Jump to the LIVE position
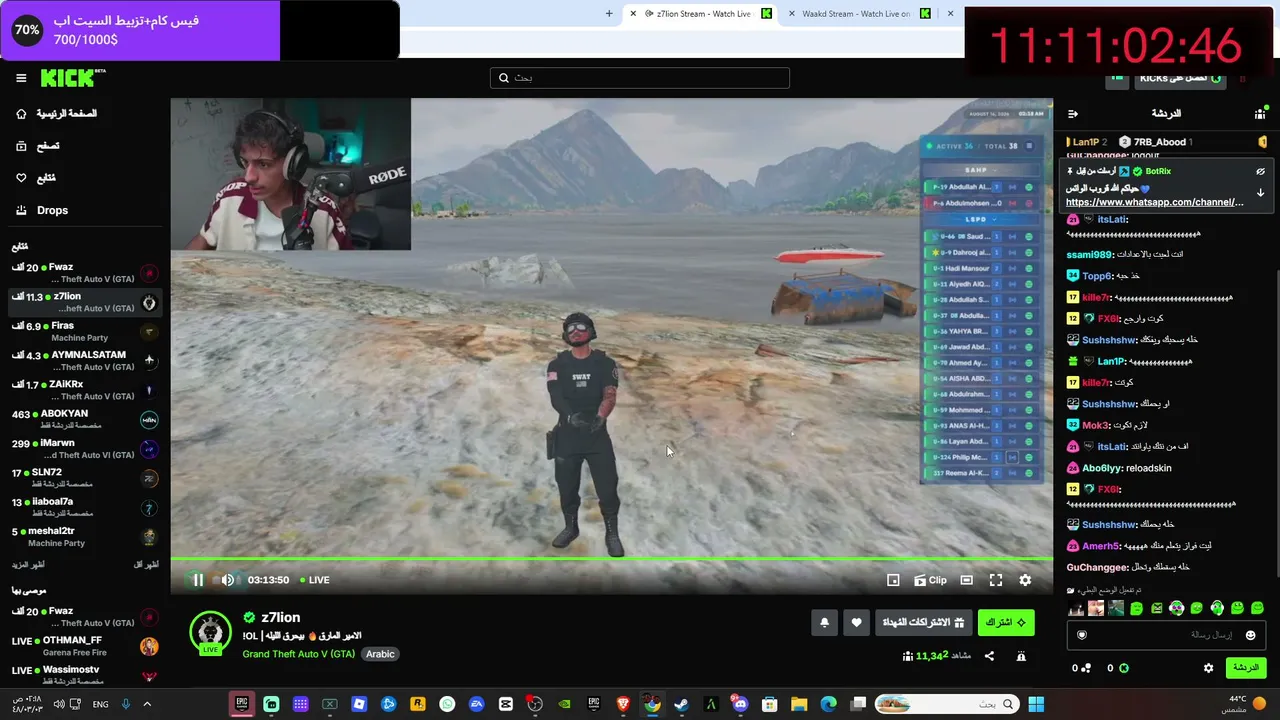 point(315,580)
